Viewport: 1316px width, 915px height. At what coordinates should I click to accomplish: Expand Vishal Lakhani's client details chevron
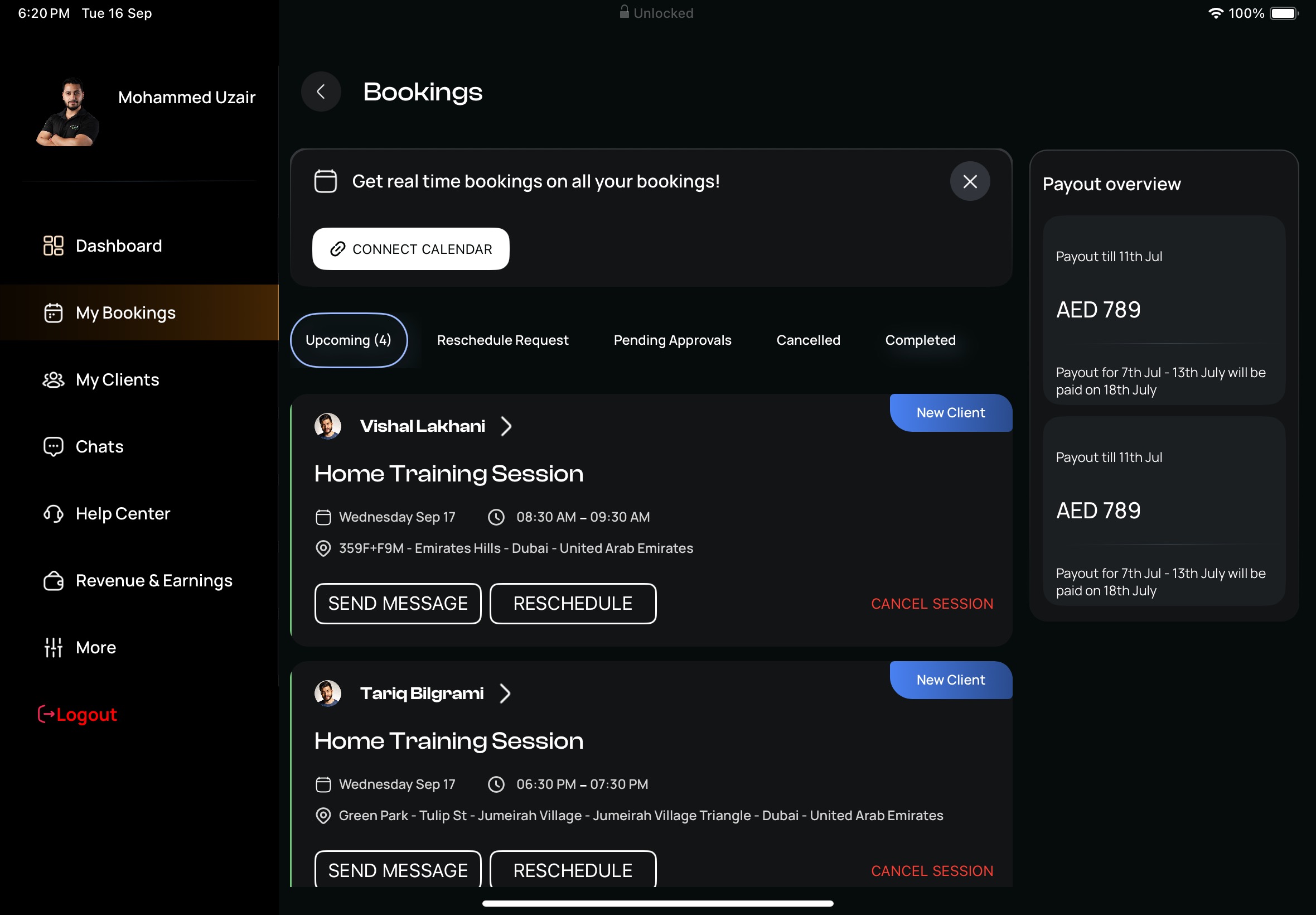[x=505, y=426]
